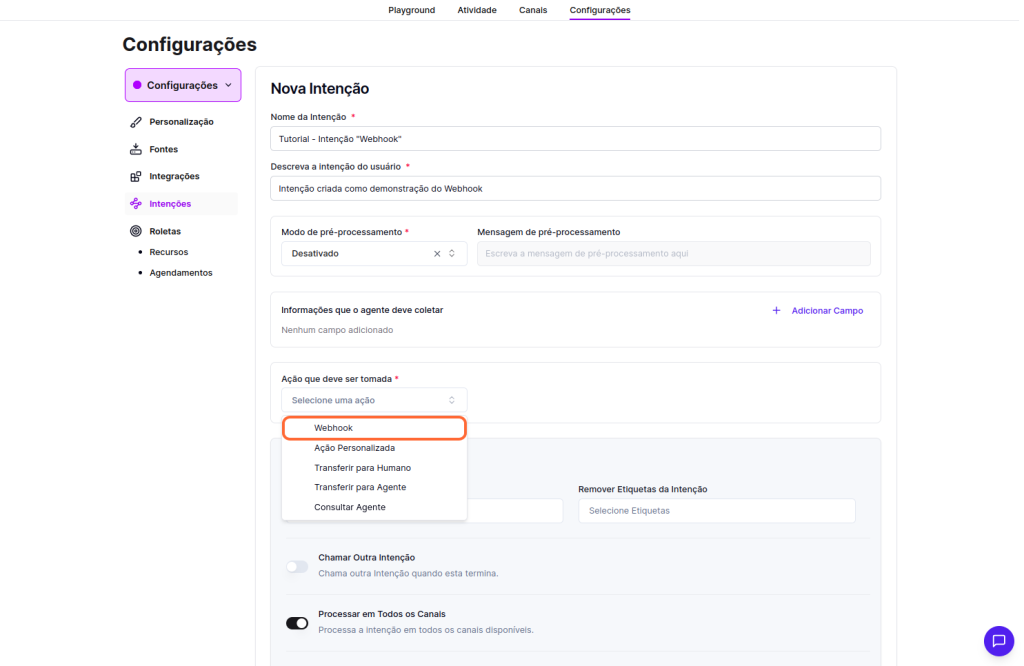Expand the purple Configurações dropdown
This screenshot has height=666, width=1024.
pos(183,86)
